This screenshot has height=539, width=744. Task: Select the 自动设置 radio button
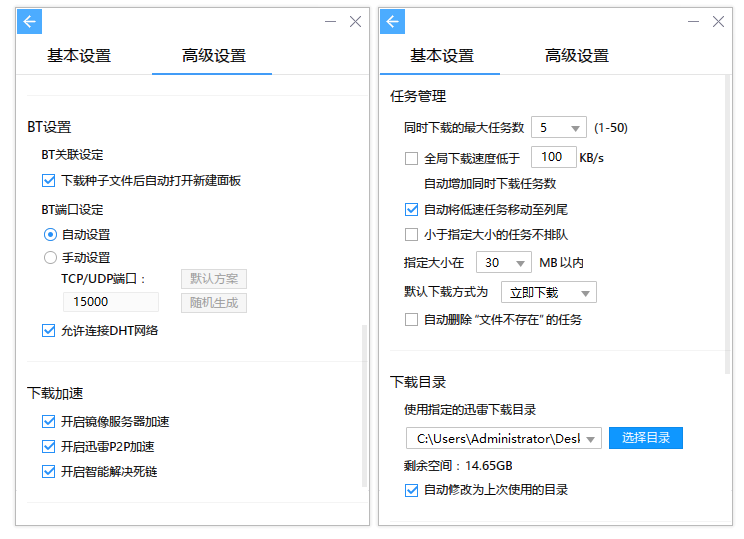click(49, 234)
